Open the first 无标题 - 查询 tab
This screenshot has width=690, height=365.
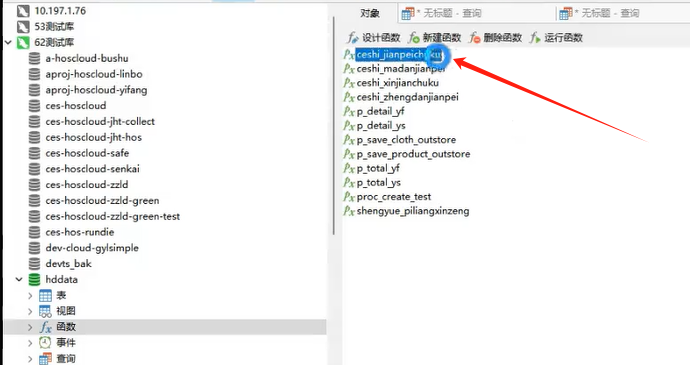[x=442, y=14]
